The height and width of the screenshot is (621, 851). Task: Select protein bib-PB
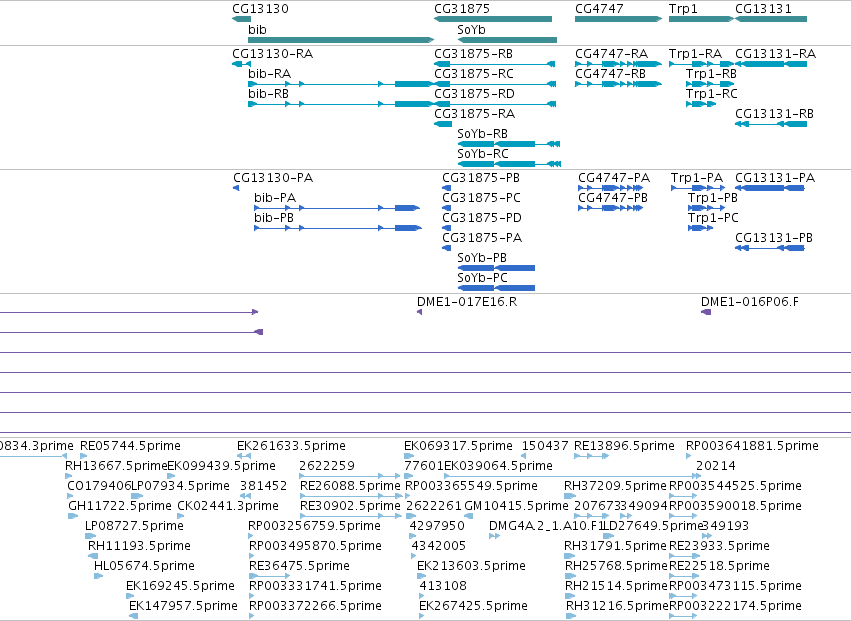(338, 228)
